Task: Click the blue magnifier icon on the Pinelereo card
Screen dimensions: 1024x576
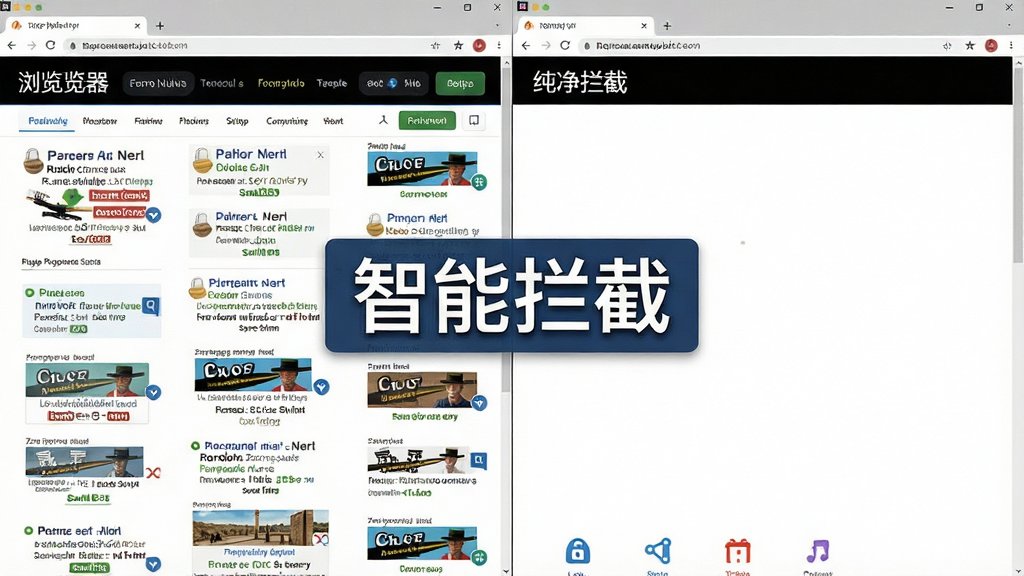Action: (x=151, y=306)
